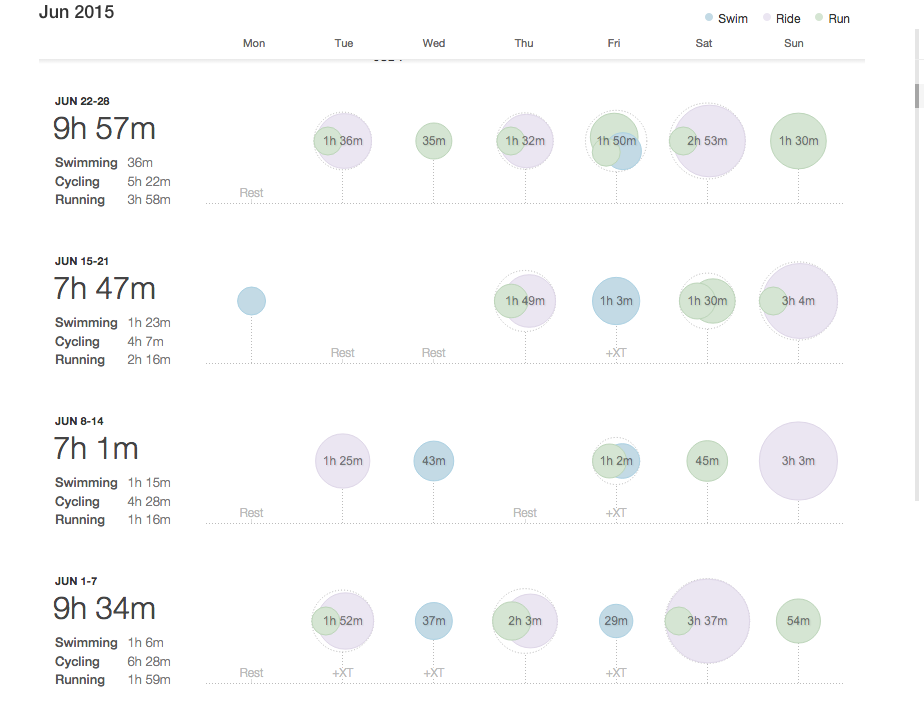The image size is (924, 705).
Task: Click the Jun 2015 month heading
Action: click(76, 13)
